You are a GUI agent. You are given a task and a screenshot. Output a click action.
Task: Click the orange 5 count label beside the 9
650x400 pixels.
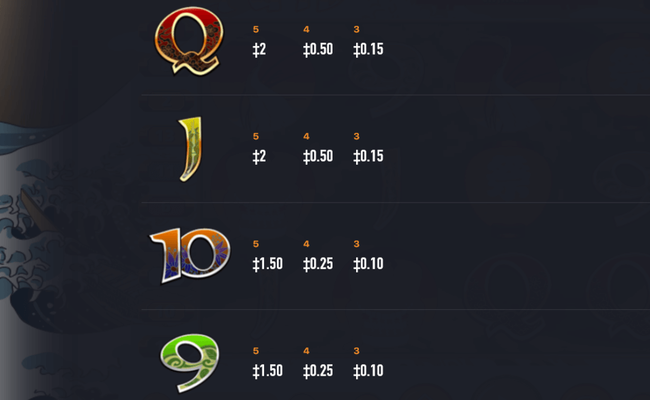pyautogui.click(x=256, y=351)
